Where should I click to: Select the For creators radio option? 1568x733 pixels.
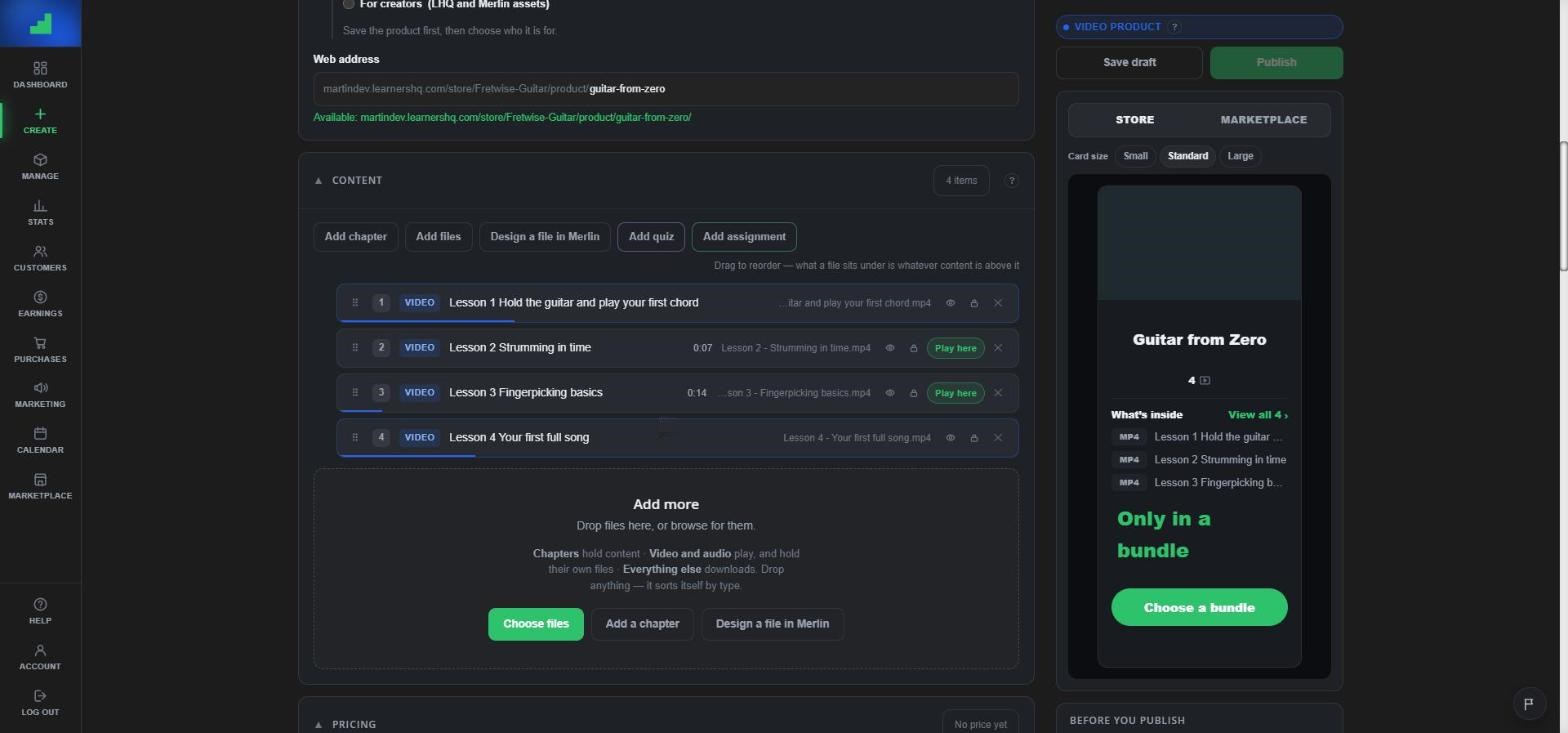348,4
